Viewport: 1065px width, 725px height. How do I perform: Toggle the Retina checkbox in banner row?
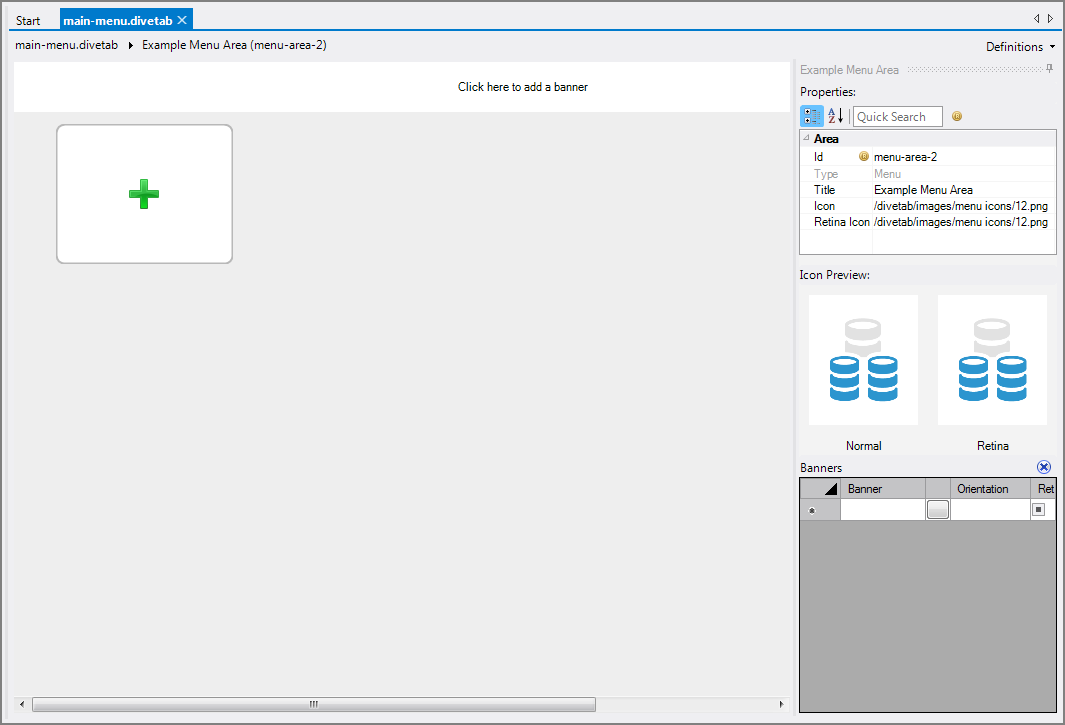tap(1039, 510)
